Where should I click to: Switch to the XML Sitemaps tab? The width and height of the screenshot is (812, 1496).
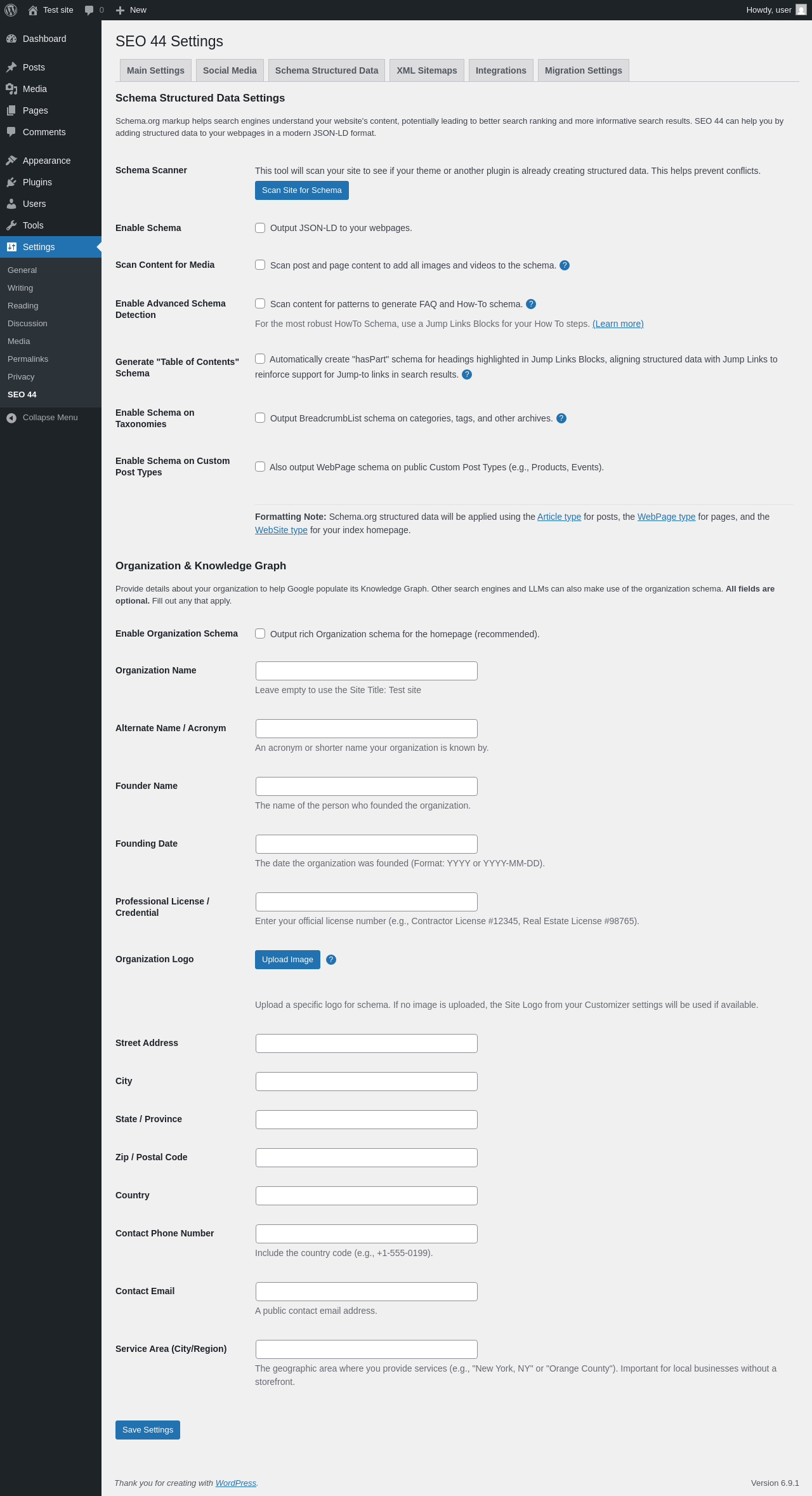427,70
